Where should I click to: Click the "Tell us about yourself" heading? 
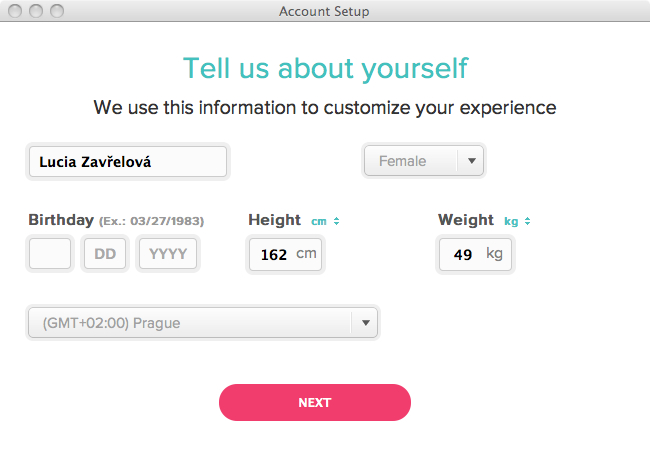pos(325,68)
